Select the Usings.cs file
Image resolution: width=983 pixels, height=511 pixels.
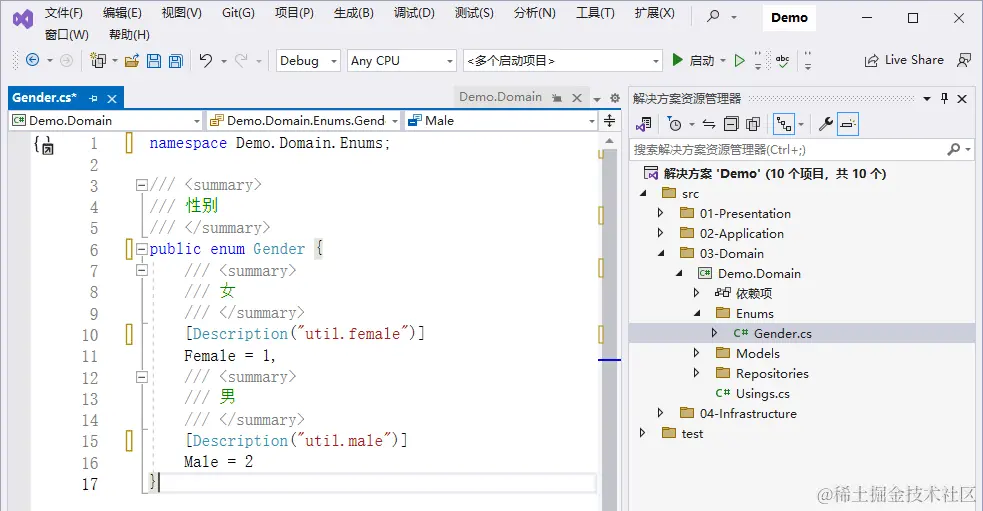762,393
